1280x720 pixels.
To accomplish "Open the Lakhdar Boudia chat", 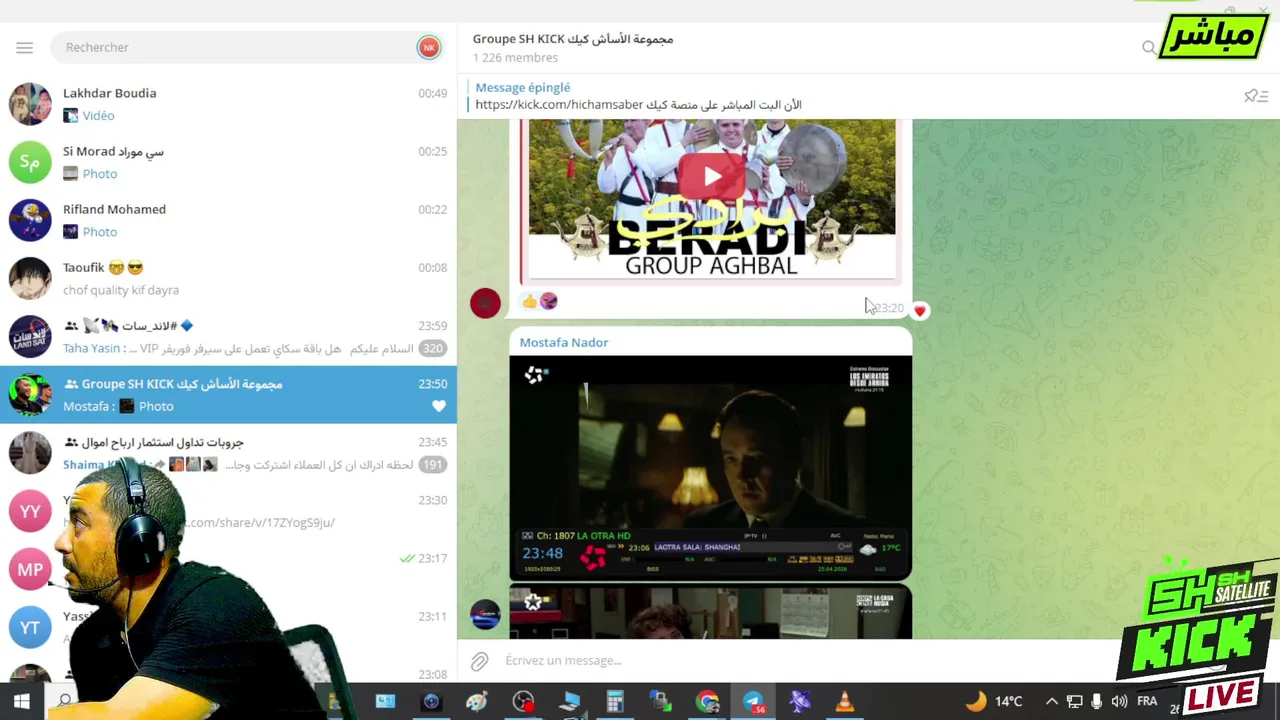I will 228,104.
